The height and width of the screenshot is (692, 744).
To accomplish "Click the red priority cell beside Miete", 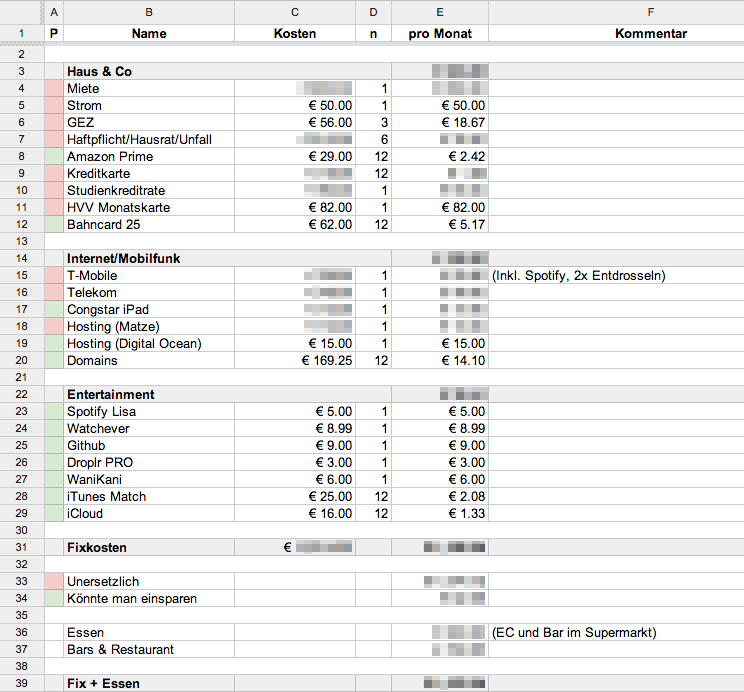I will [54, 88].
